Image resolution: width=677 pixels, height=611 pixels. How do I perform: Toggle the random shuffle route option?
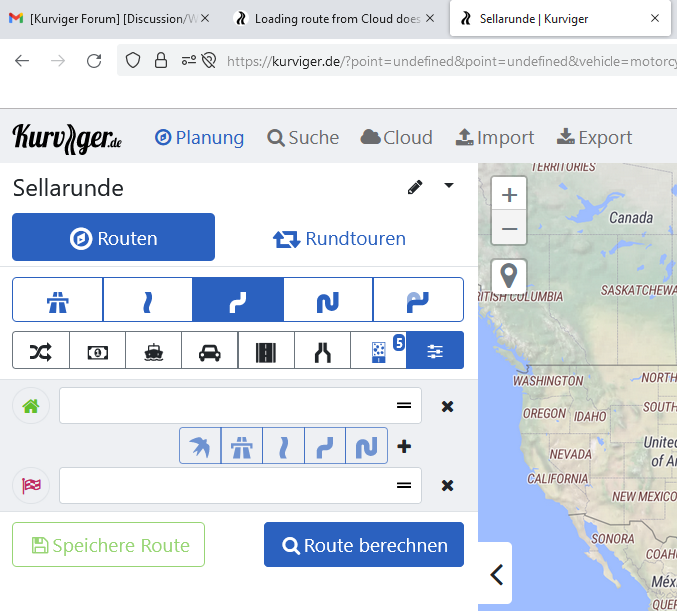coord(41,351)
